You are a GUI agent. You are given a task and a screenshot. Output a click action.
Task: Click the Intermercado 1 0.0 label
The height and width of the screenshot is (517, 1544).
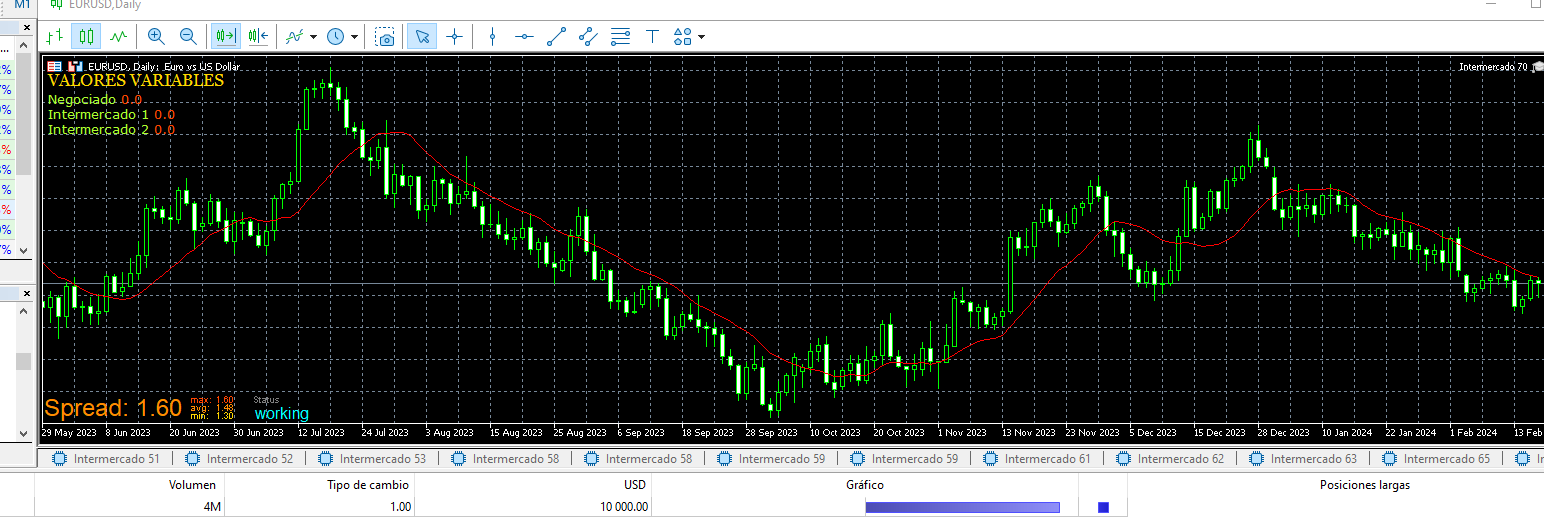click(x=111, y=115)
